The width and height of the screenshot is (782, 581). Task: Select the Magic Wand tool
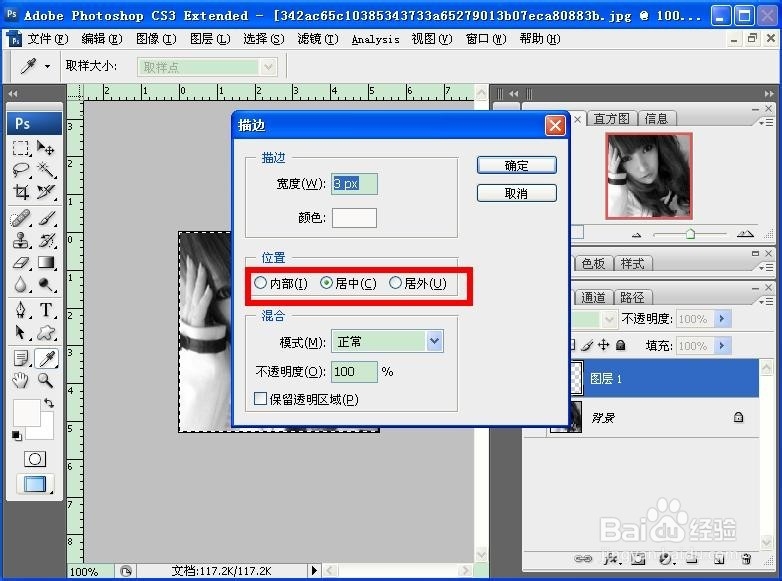(46, 170)
